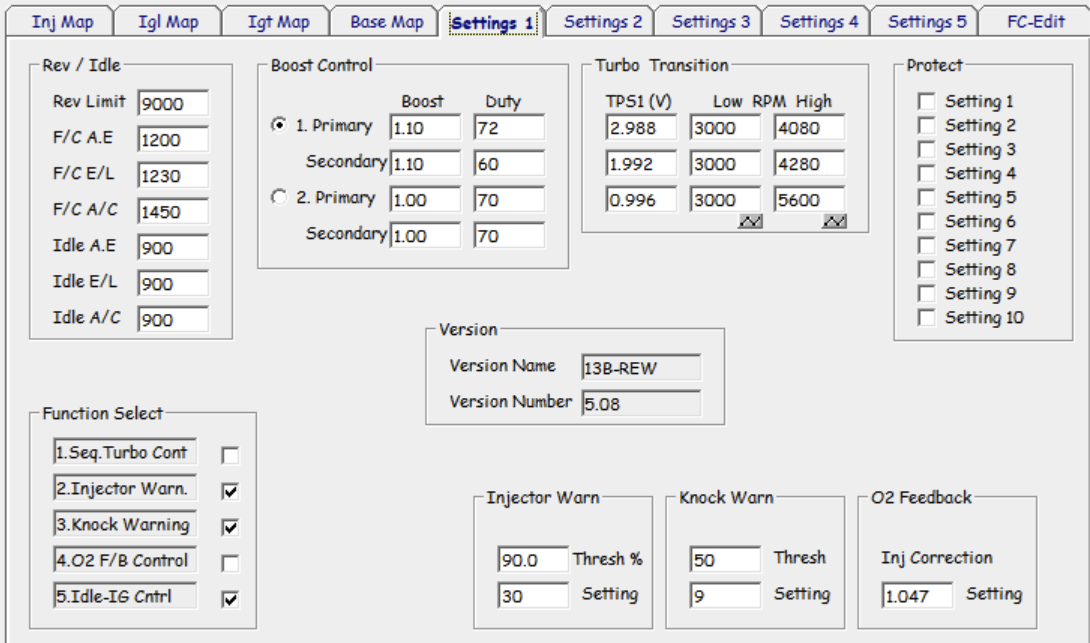The image size is (1090, 643).
Task: Click the graph icon under Low RPM column
Action: pos(750,221)
